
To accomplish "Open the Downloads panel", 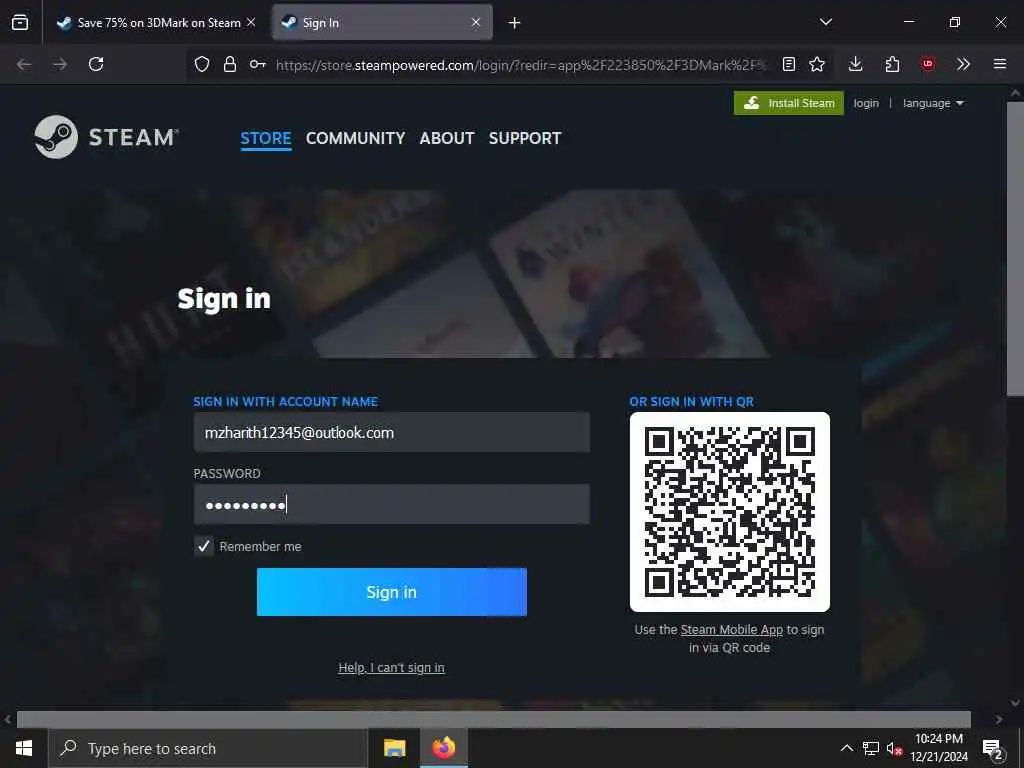I will [x=856, y=64].
